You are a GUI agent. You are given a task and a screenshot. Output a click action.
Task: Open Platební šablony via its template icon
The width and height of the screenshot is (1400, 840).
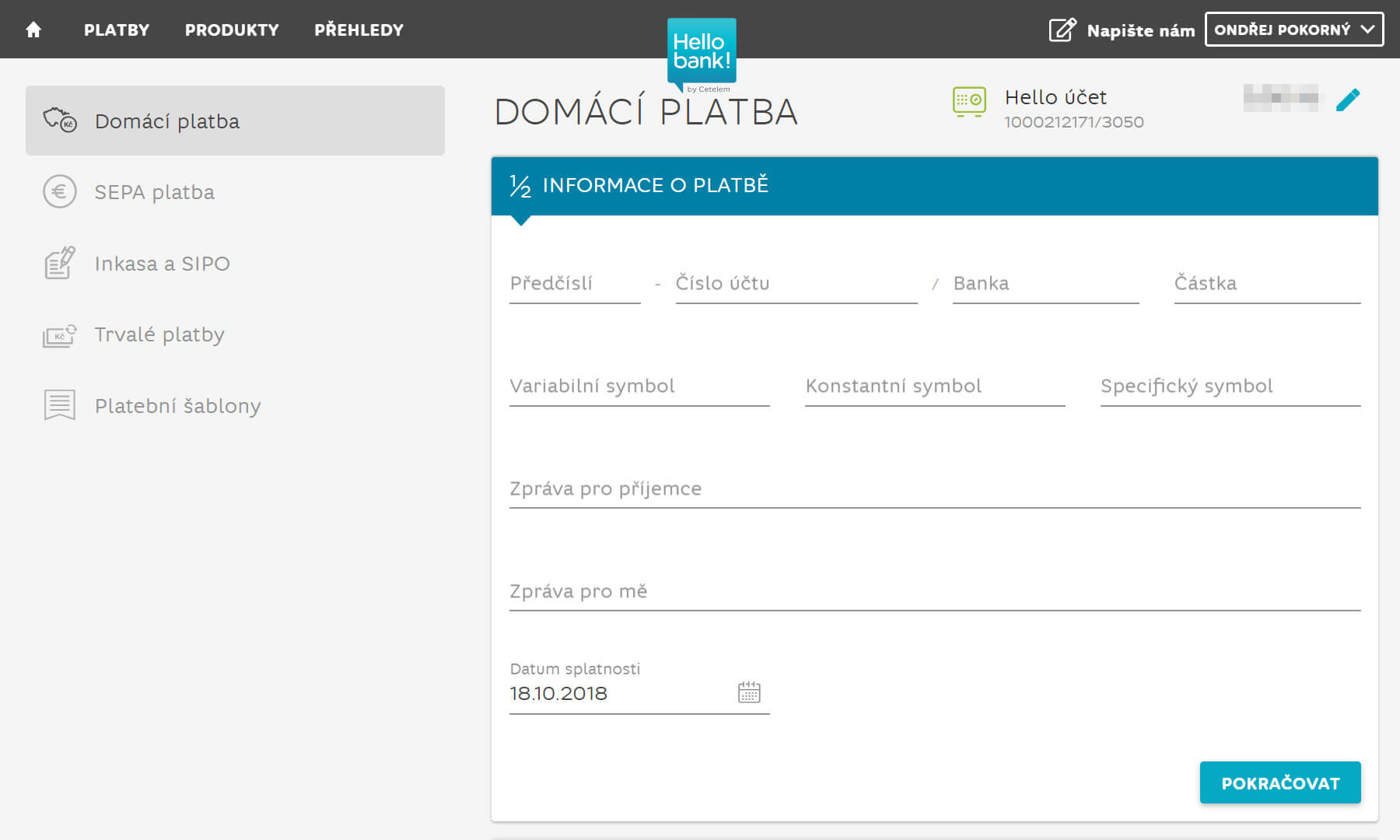58,405
